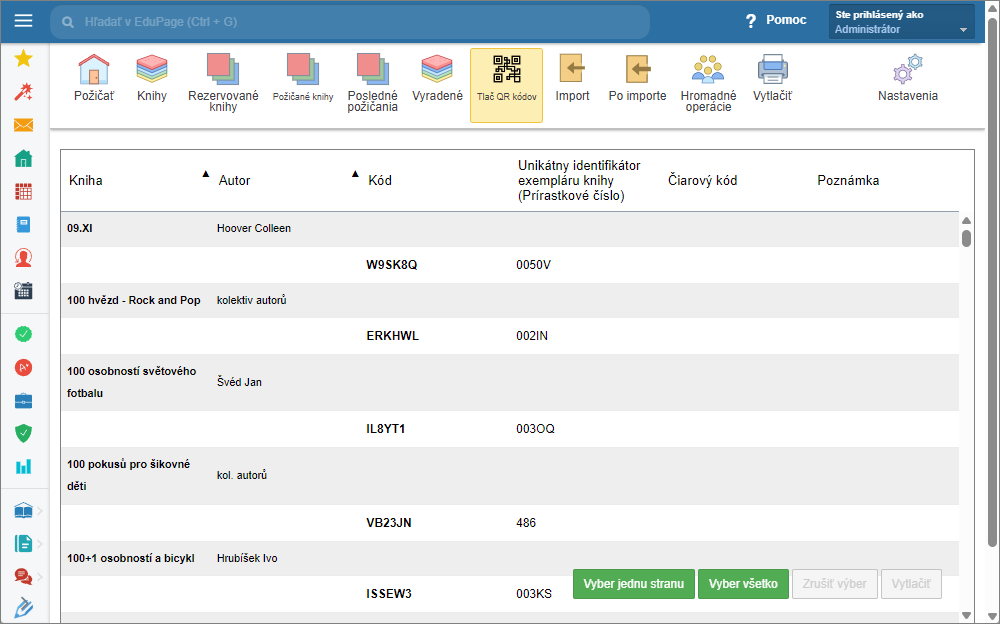The width and height of the screenshot is (1000, 624).
Task: Sort by the Autor column arrow
Action: (355, 174)
